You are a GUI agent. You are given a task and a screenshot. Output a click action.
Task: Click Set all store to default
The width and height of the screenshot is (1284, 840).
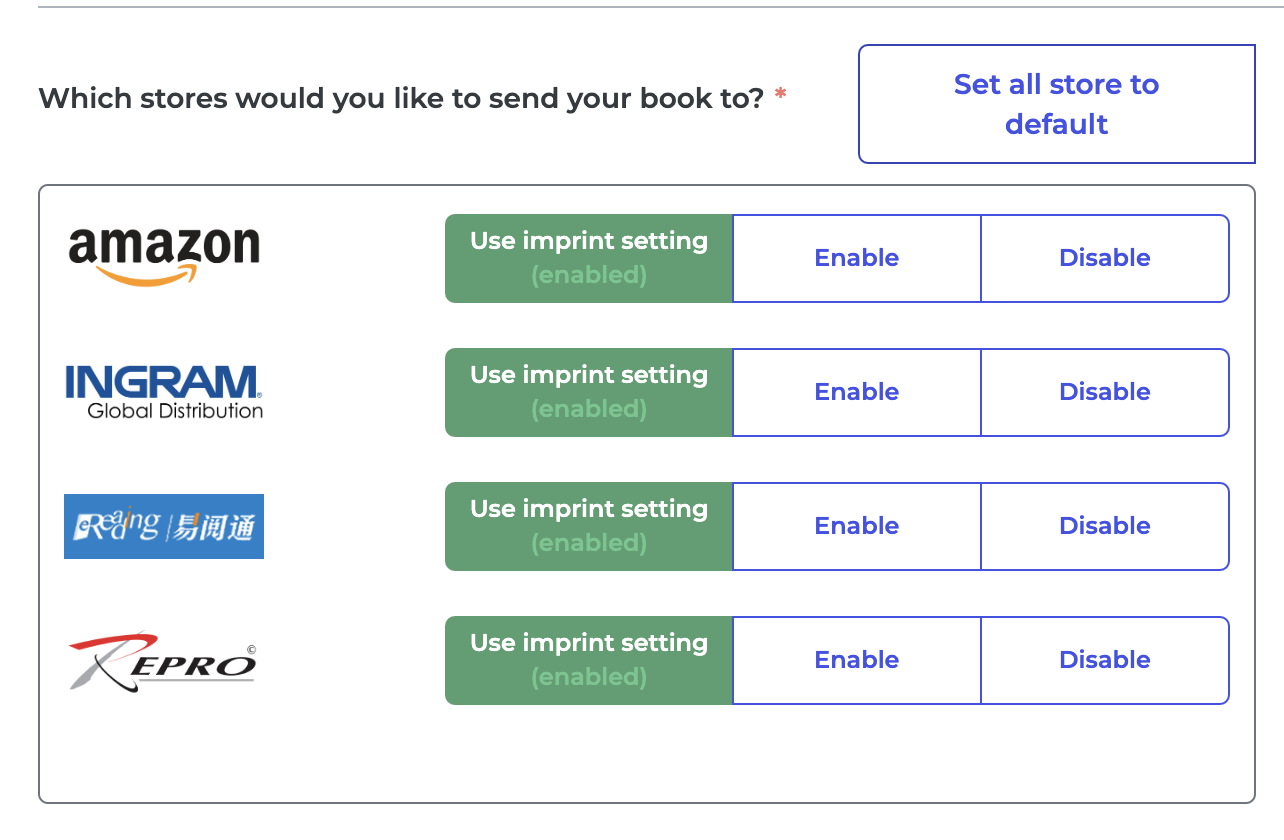(1056, 104)
